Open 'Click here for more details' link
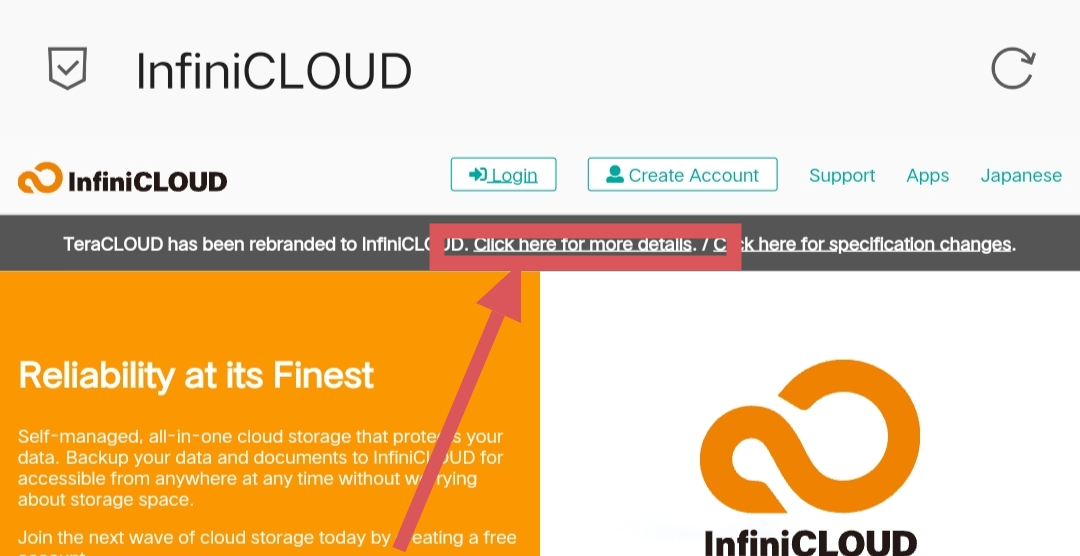 [582, 244]
